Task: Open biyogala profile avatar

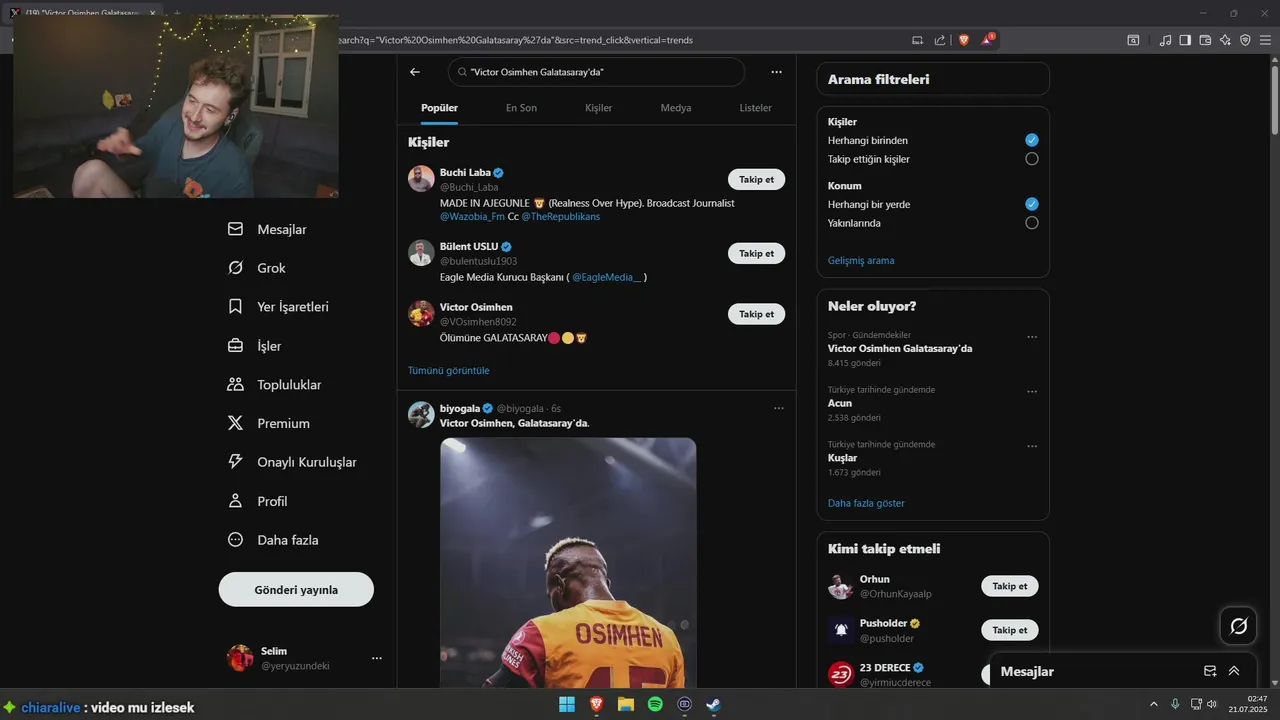Action: 421,415
